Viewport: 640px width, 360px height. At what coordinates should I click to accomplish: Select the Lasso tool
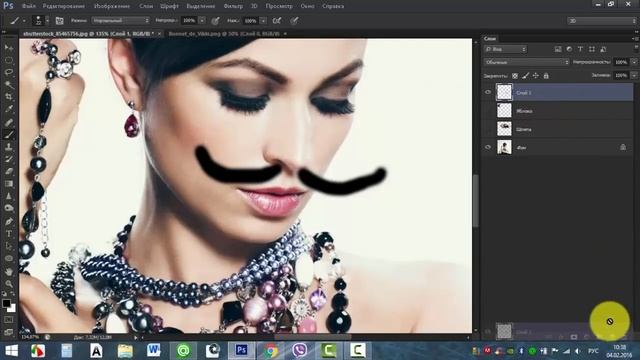[9, 73]
